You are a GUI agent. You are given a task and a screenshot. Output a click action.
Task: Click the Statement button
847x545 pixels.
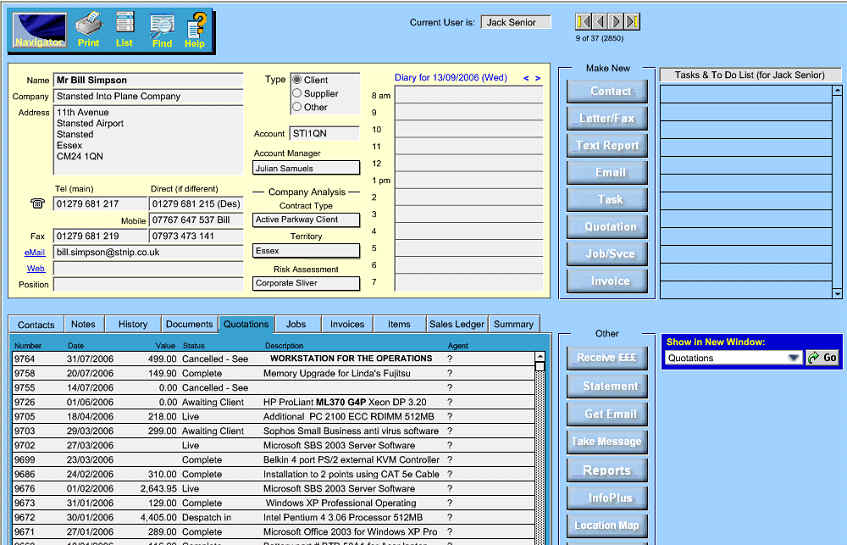click(x=607, y=386)
